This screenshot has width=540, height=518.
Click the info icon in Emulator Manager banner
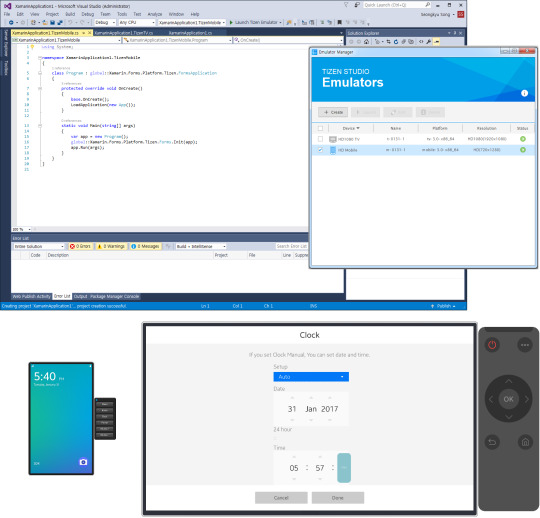(x=524, y=93)
